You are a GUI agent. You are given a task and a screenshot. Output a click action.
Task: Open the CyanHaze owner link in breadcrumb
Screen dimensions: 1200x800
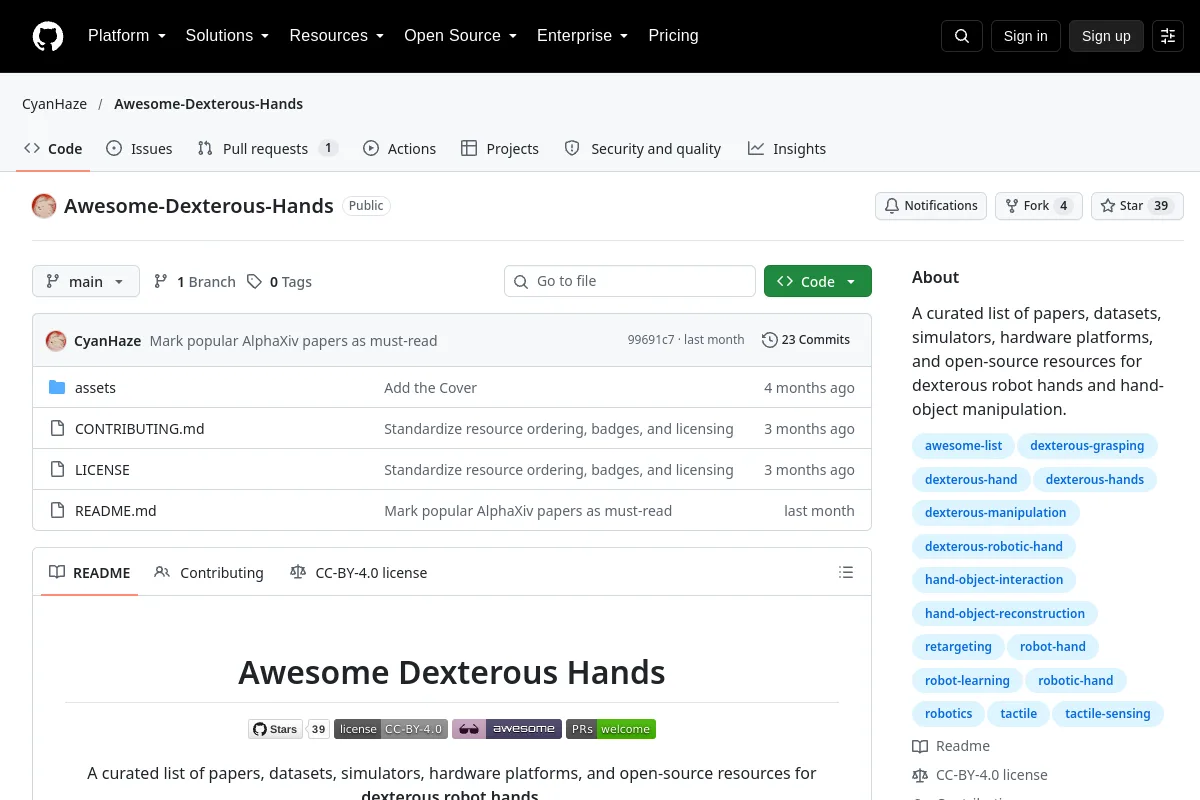[x=54, y=104]
